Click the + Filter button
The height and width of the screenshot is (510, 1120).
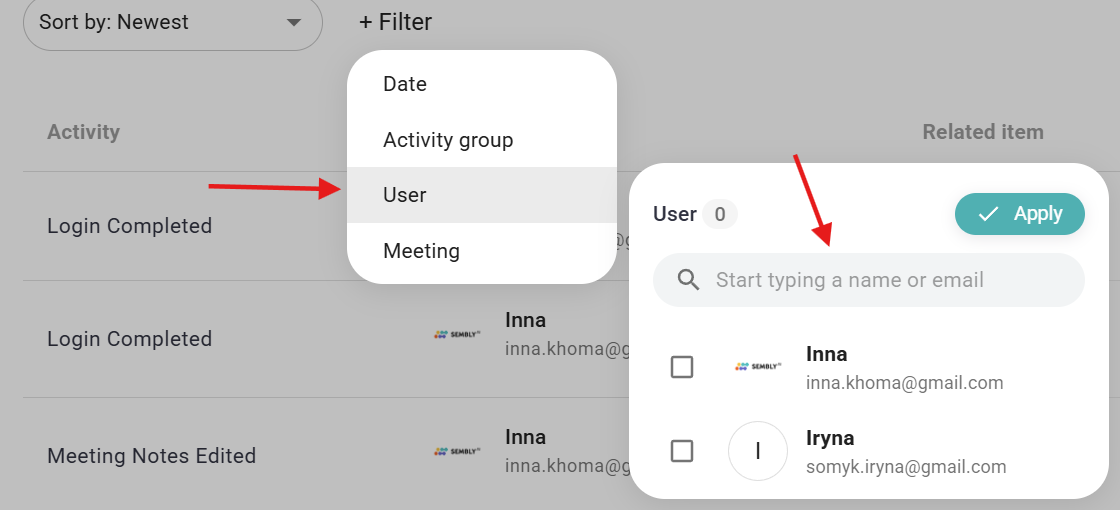coord(396,22)
